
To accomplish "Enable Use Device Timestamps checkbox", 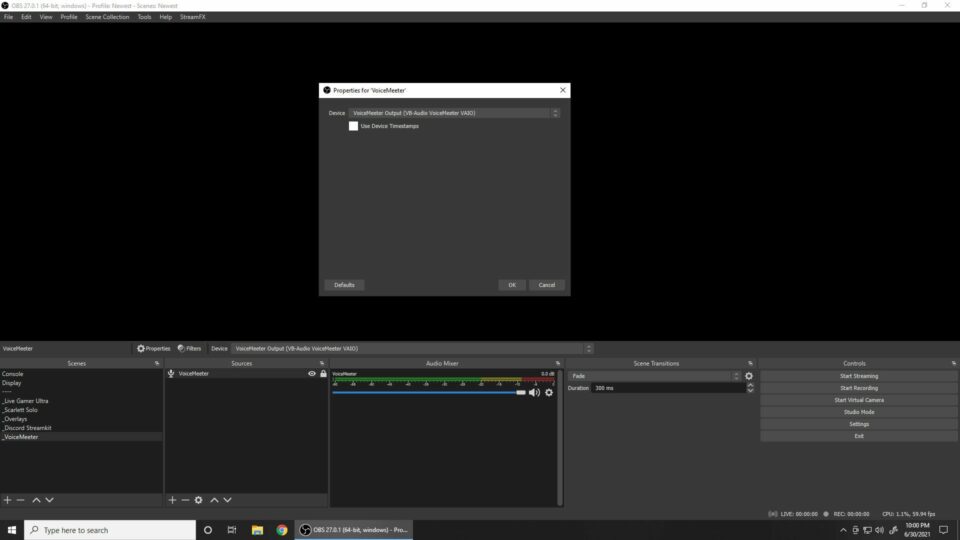I will pos(353,126).
